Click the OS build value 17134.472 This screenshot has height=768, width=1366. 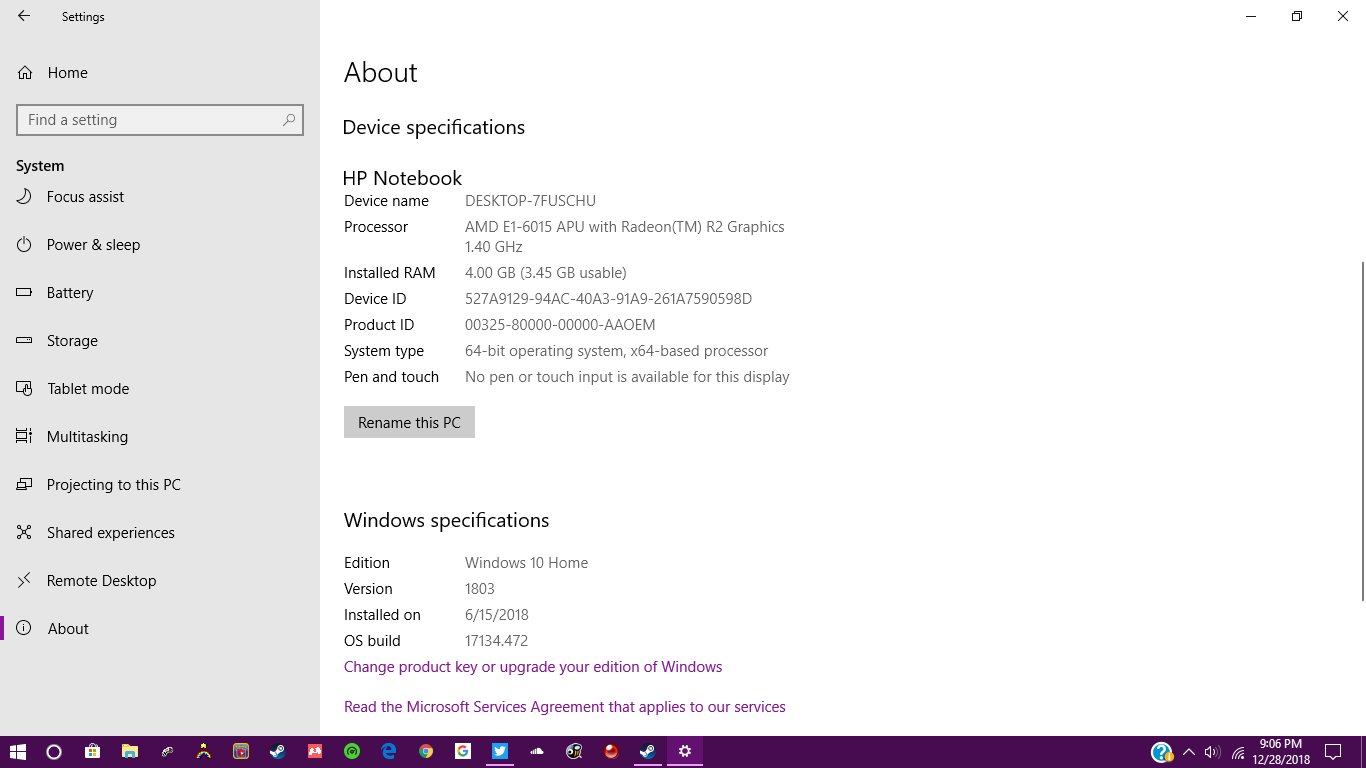[x=496, y=641]
